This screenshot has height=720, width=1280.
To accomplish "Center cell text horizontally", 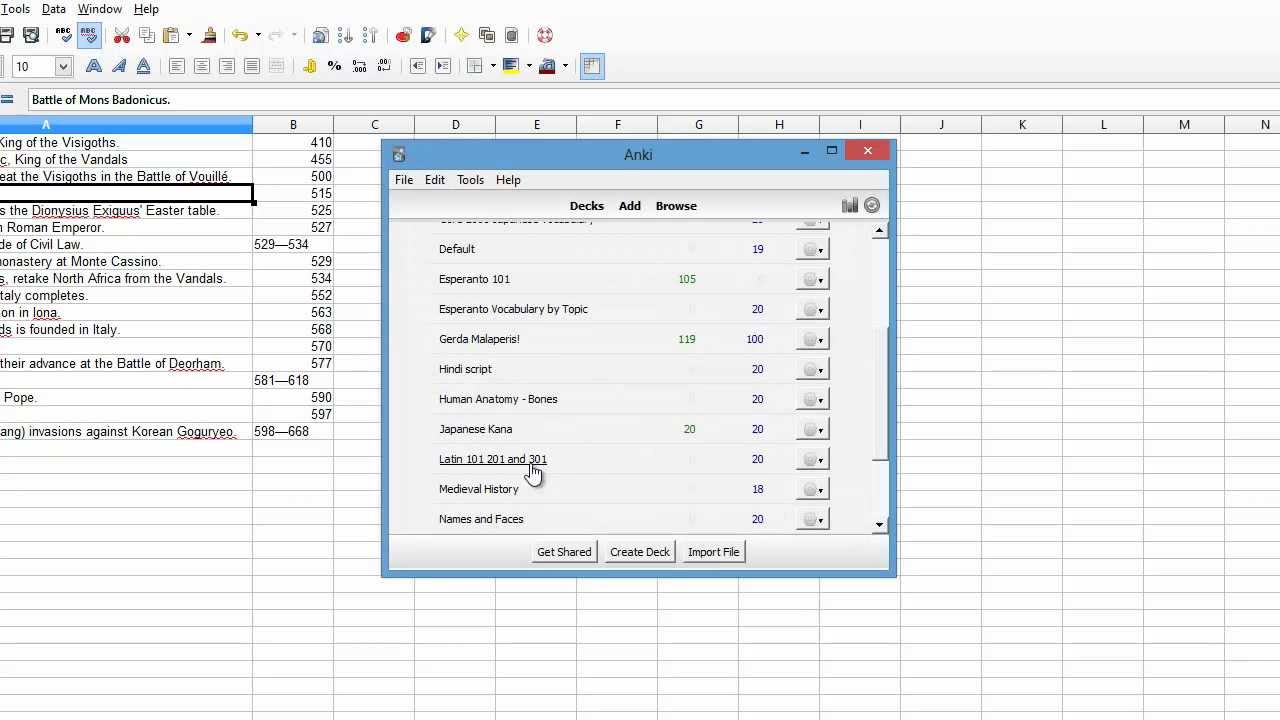I will 202,66.
